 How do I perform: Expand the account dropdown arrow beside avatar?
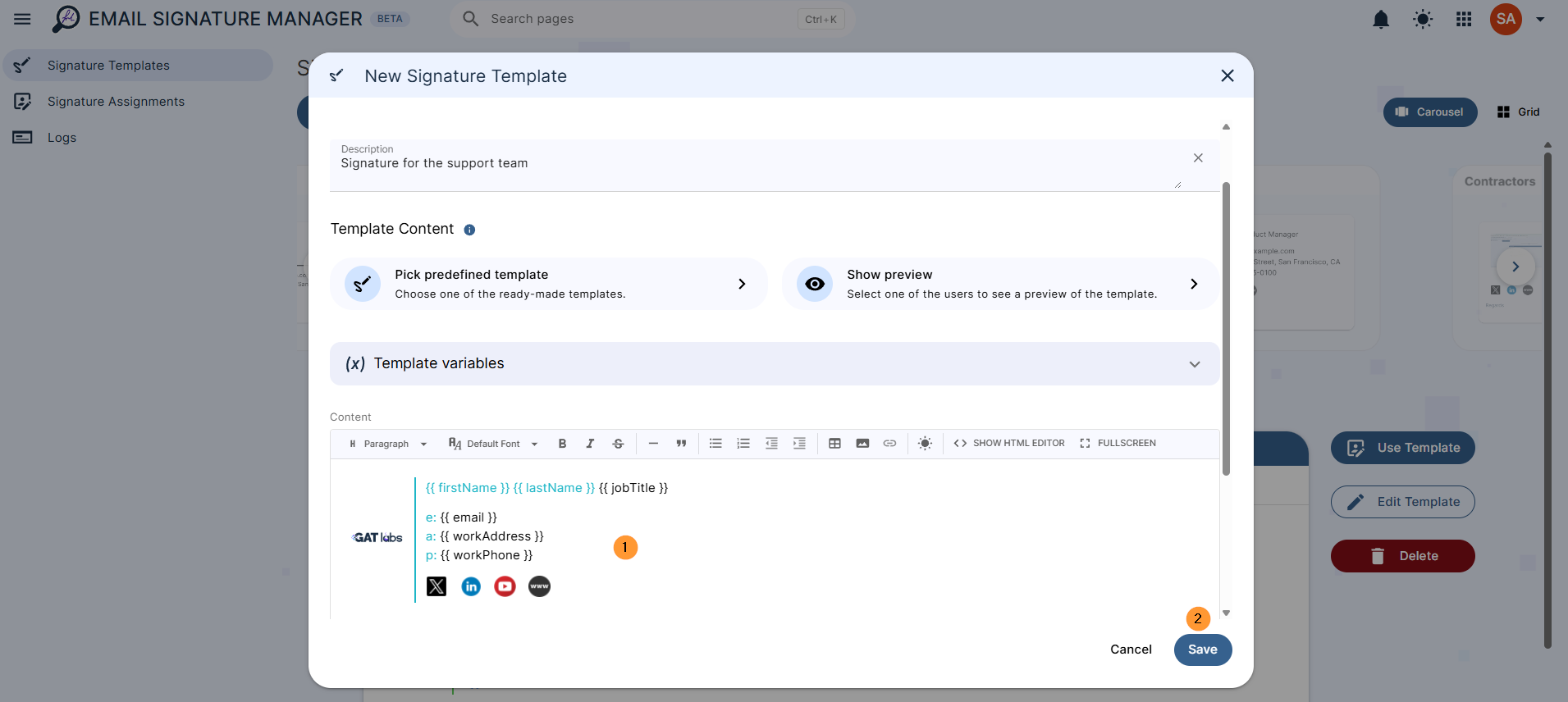point(1540,20)
